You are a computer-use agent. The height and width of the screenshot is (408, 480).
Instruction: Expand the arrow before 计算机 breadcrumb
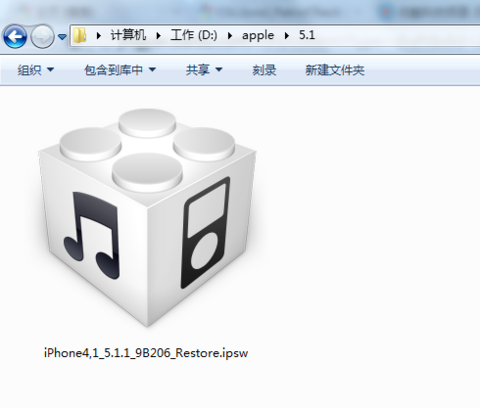98,35
